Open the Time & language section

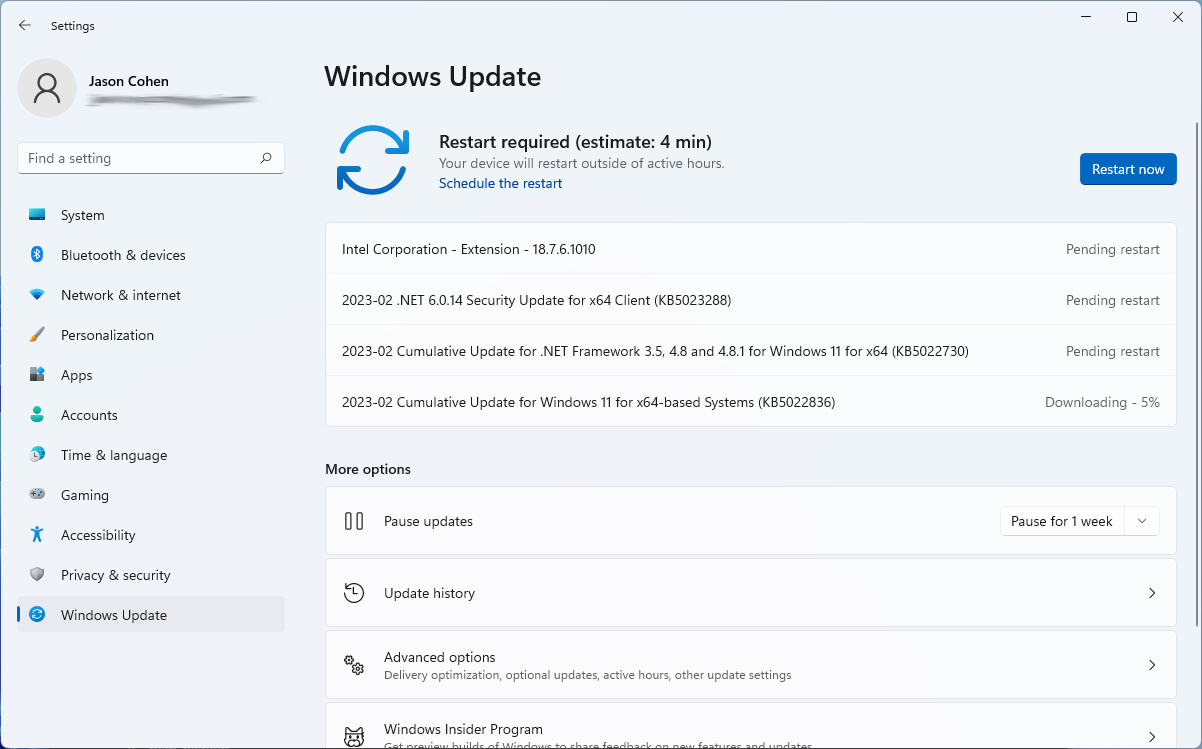click(113, 455)
